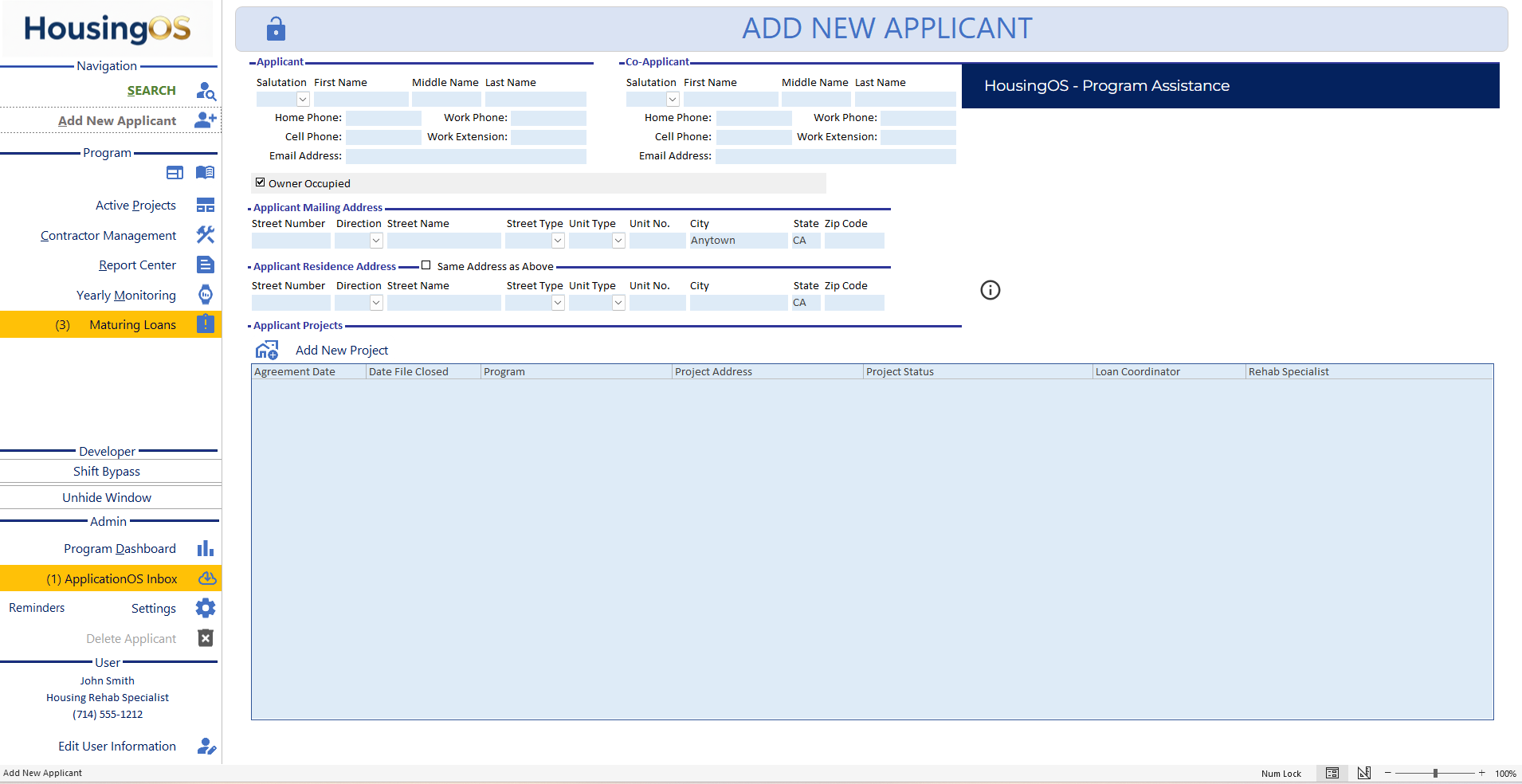
Task: Click the Add New Project house icon
Action: tap(267, 350)
